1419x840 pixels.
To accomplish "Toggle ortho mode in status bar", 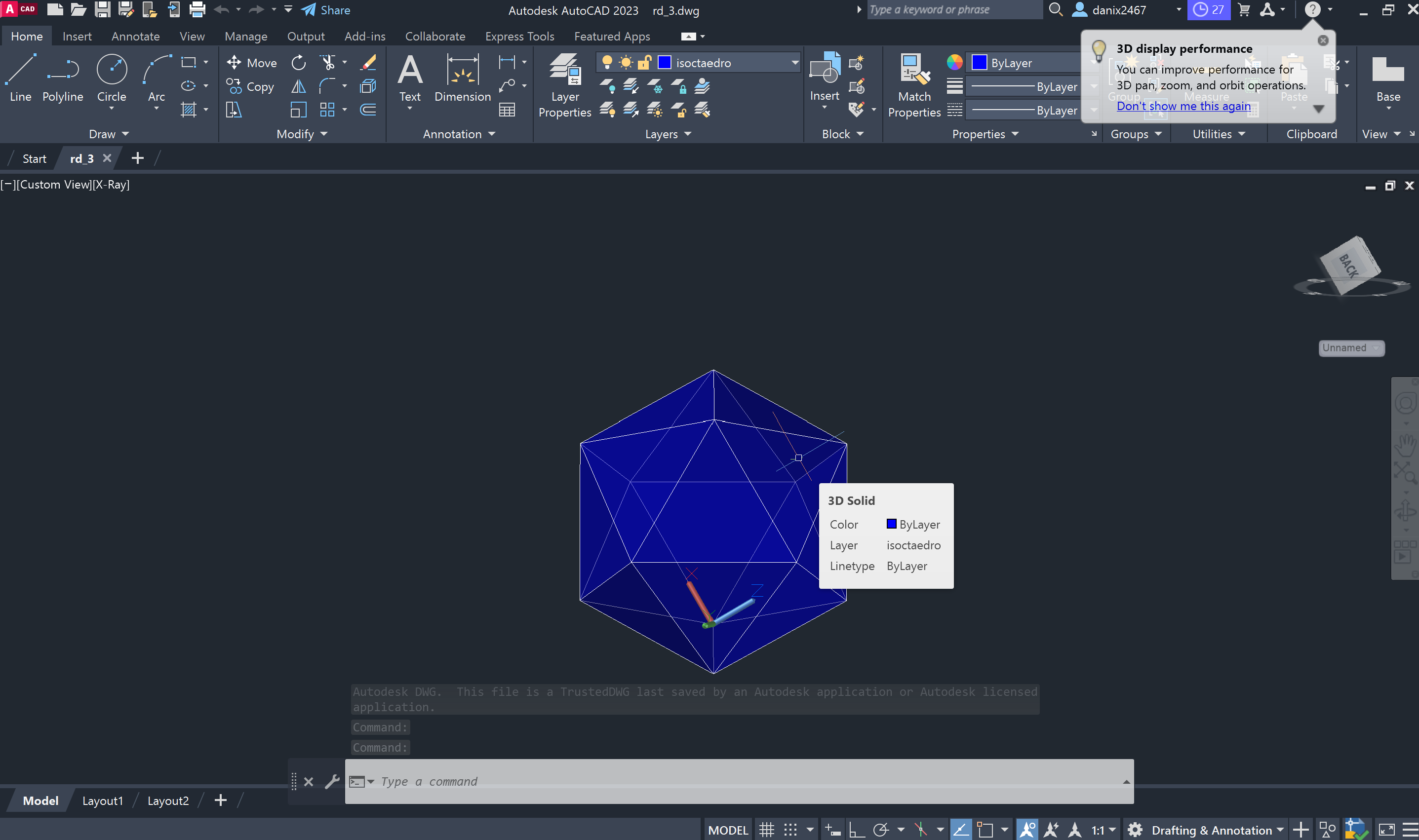I will pyautogui.click(x=856, y=830).
